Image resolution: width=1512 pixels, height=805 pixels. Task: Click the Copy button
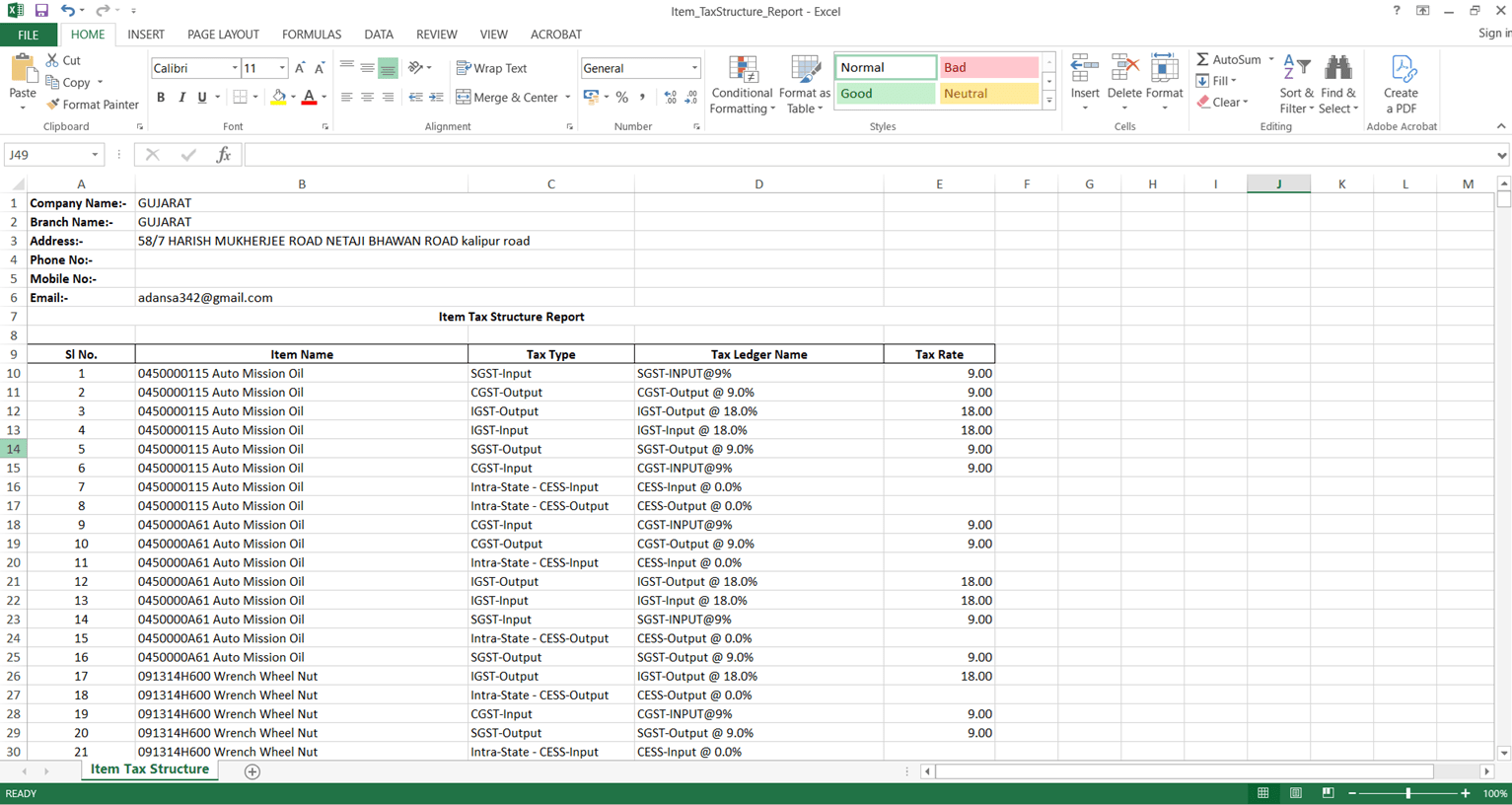(68, 82)
